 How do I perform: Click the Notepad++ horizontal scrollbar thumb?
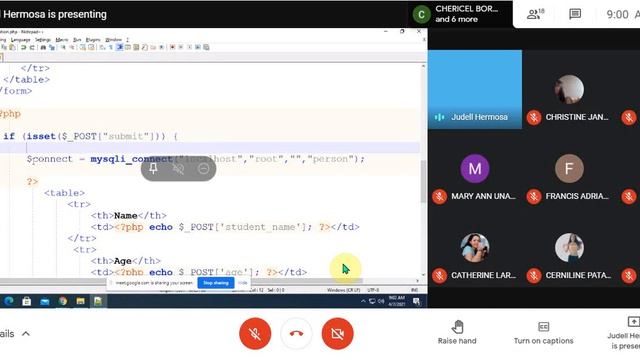pyautogui.click(x=182, y=281)
